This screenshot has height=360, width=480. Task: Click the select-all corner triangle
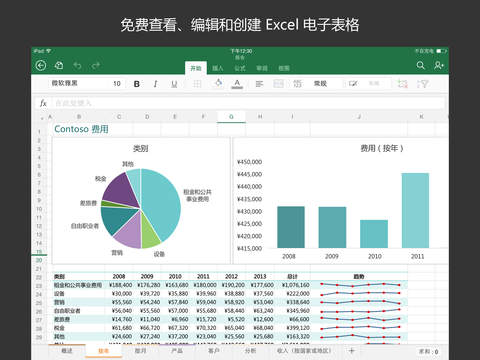42,118
